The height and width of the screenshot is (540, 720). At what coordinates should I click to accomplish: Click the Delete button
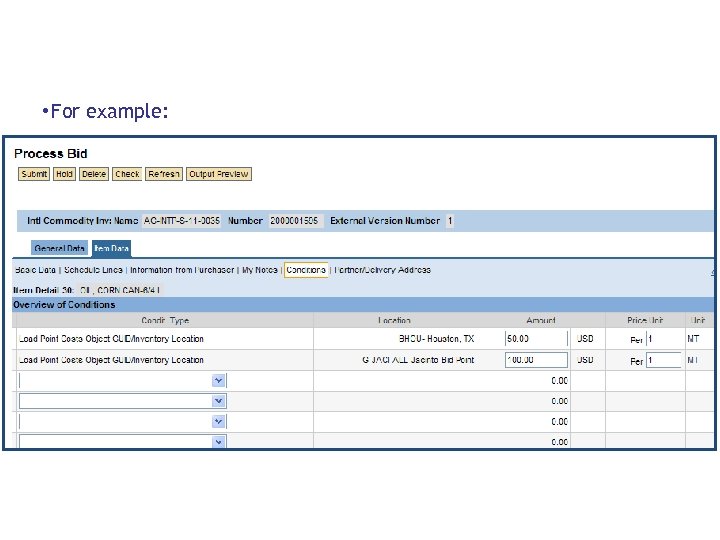click(x=94, y=174)
